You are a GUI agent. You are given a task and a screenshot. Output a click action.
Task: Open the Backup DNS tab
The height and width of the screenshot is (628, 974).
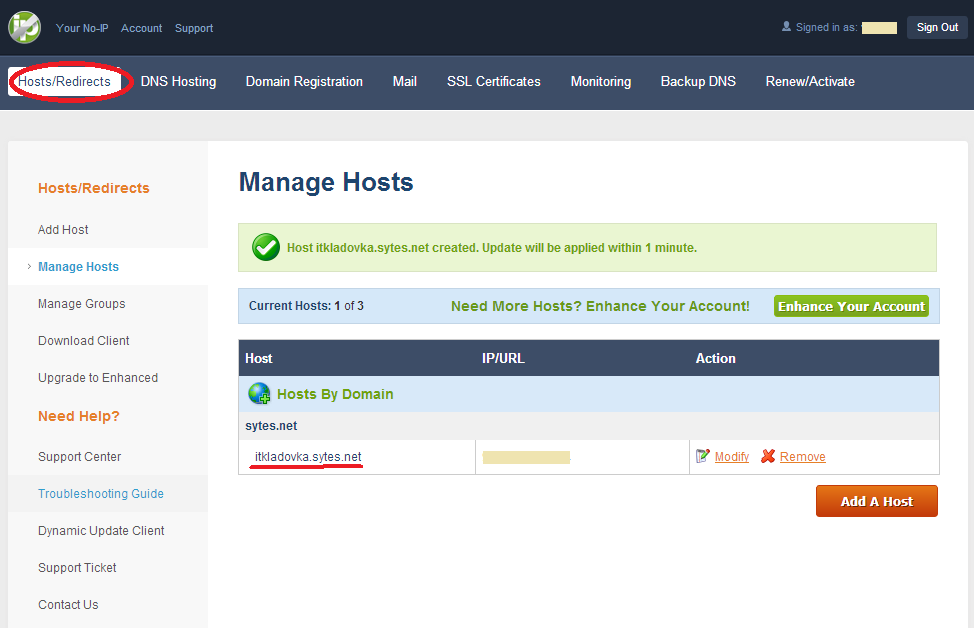pos(698,81)
